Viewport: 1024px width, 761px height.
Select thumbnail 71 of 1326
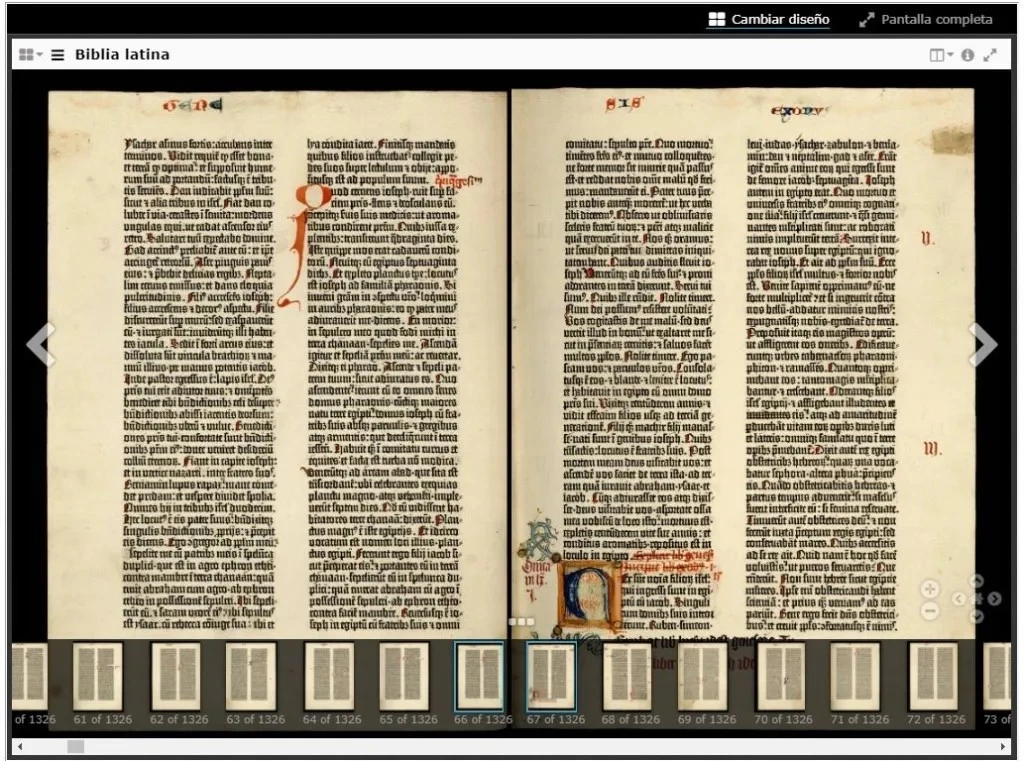click(x=855, y=676)
